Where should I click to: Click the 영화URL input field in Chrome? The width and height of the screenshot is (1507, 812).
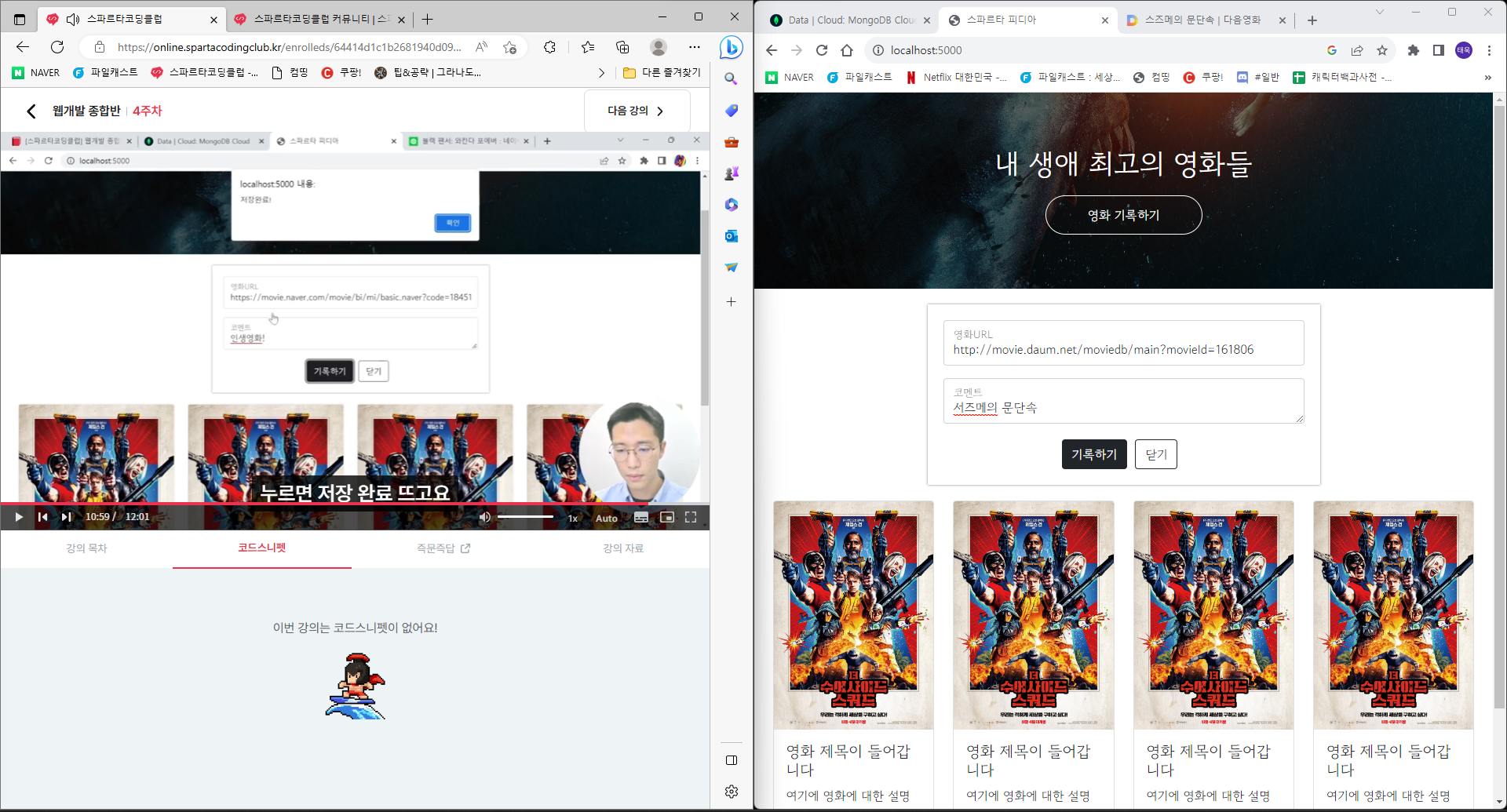tap(1123, 343)
